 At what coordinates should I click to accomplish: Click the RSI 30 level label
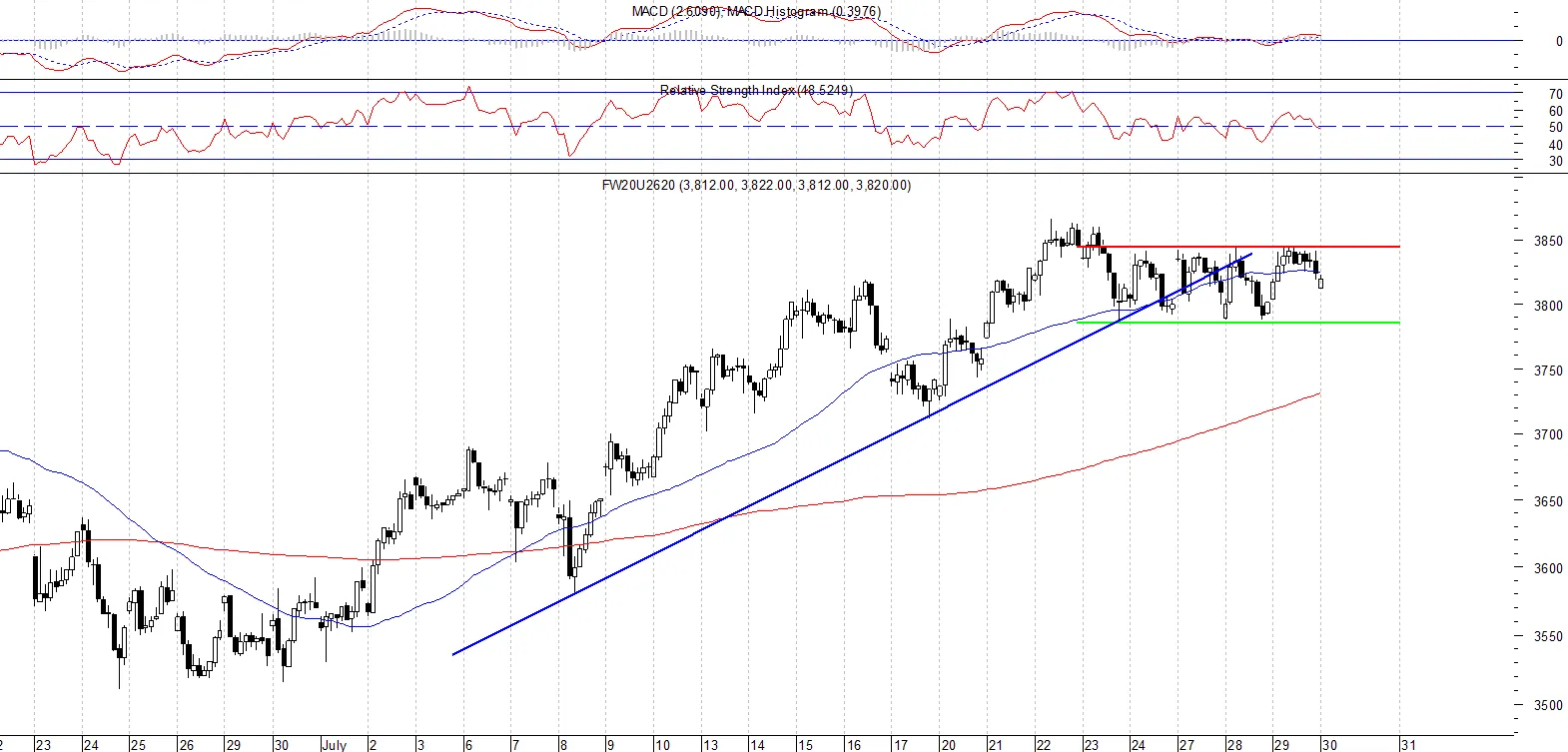pos(1556,161)
